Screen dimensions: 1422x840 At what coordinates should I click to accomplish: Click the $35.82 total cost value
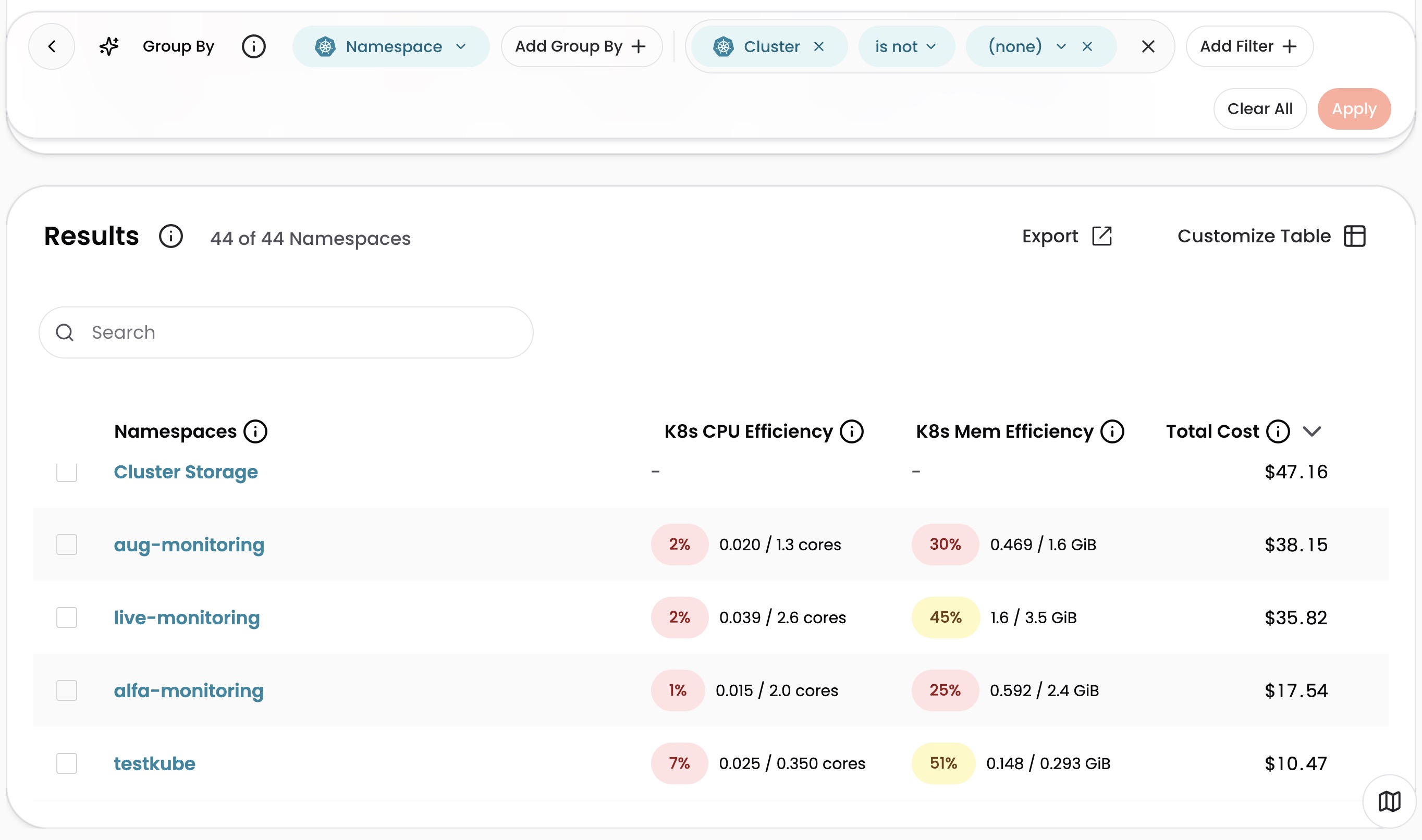point(1296,618)
